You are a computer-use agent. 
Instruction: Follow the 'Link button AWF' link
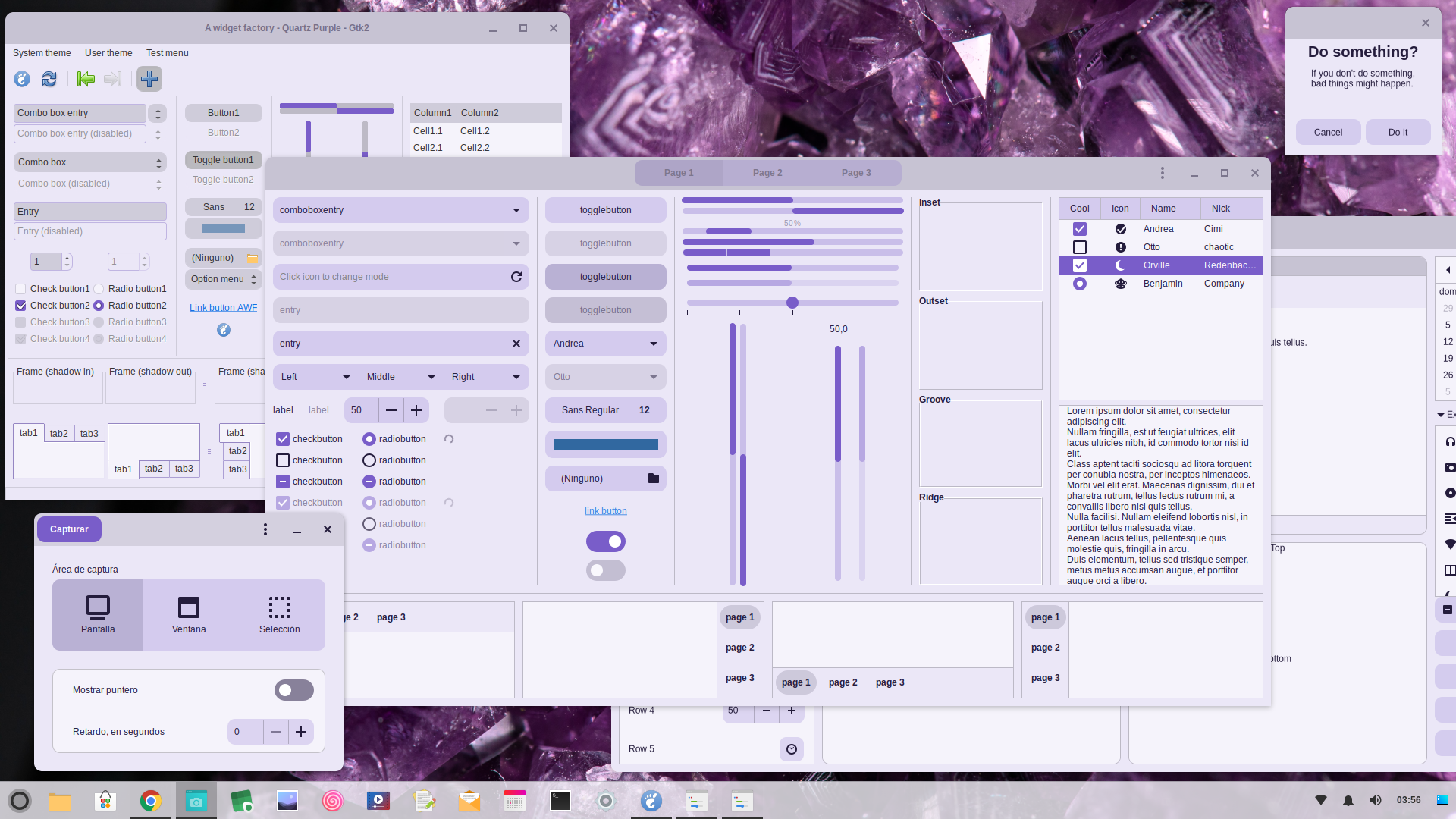coord(223,308)
